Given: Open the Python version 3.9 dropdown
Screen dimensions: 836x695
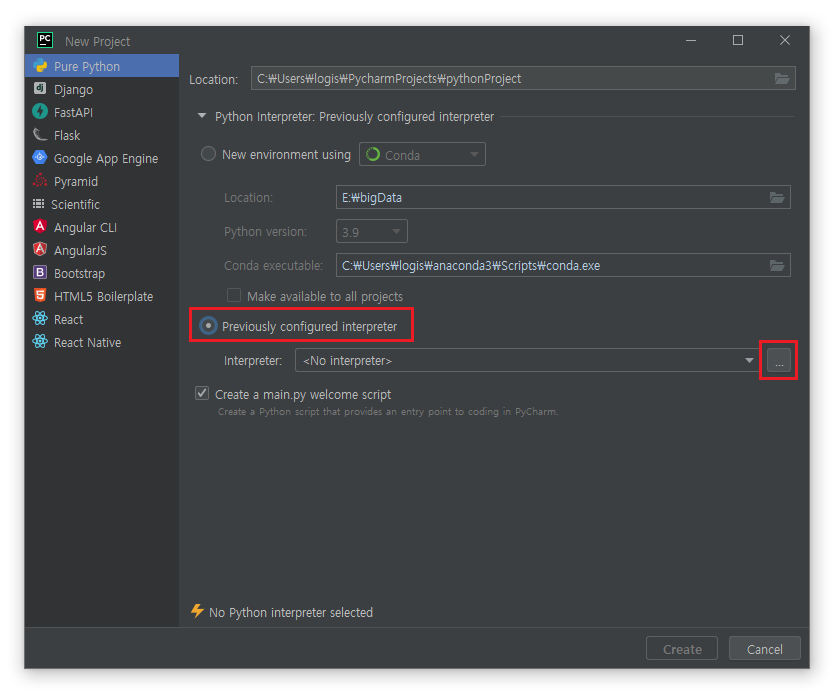Looking at the screenshot, I should click(x=372, y=231).
